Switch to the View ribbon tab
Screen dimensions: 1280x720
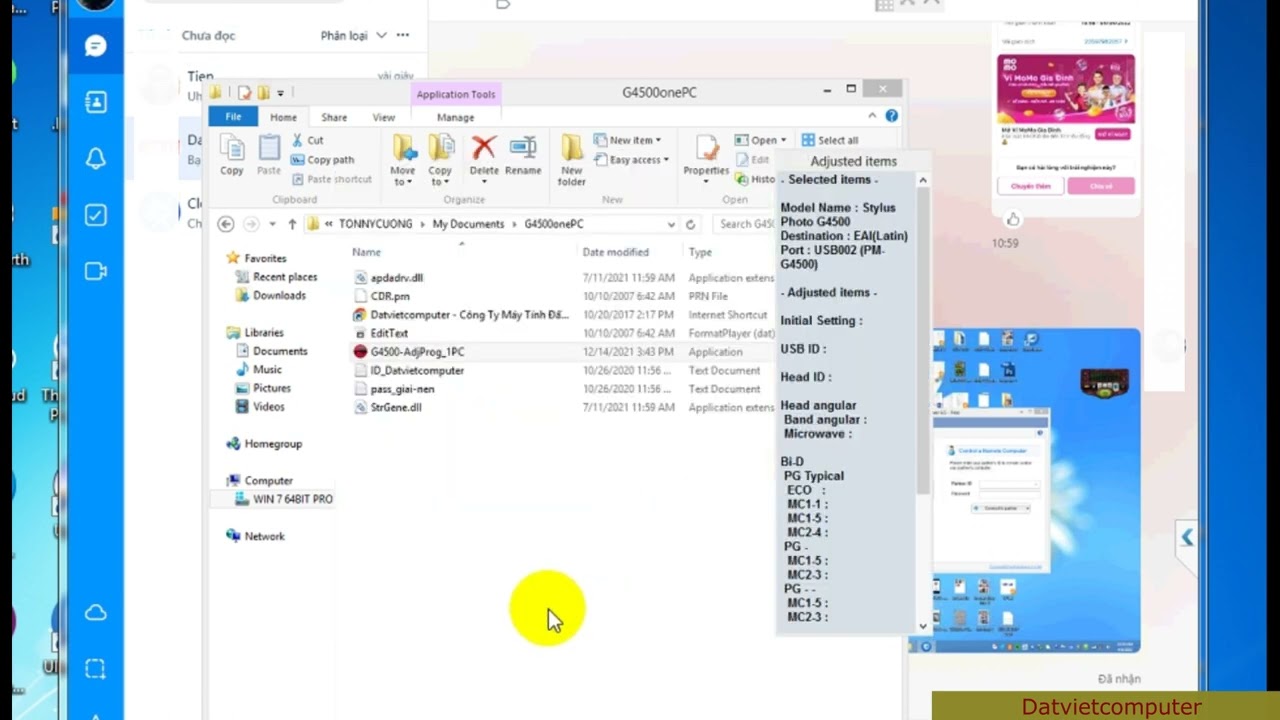(384, 117)
